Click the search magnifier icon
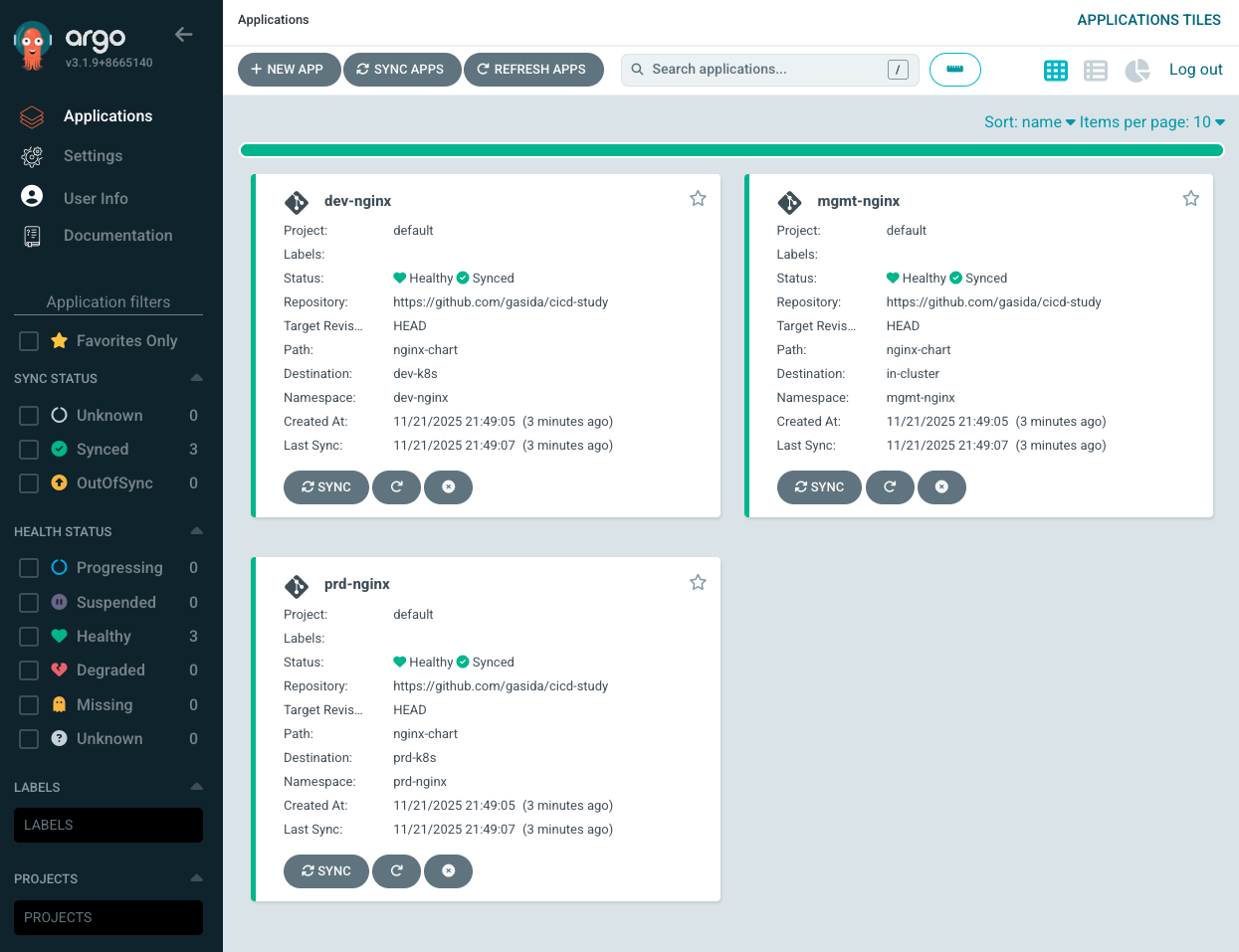Viewport: 1239px width, 952px height. (x=637, y=70)
